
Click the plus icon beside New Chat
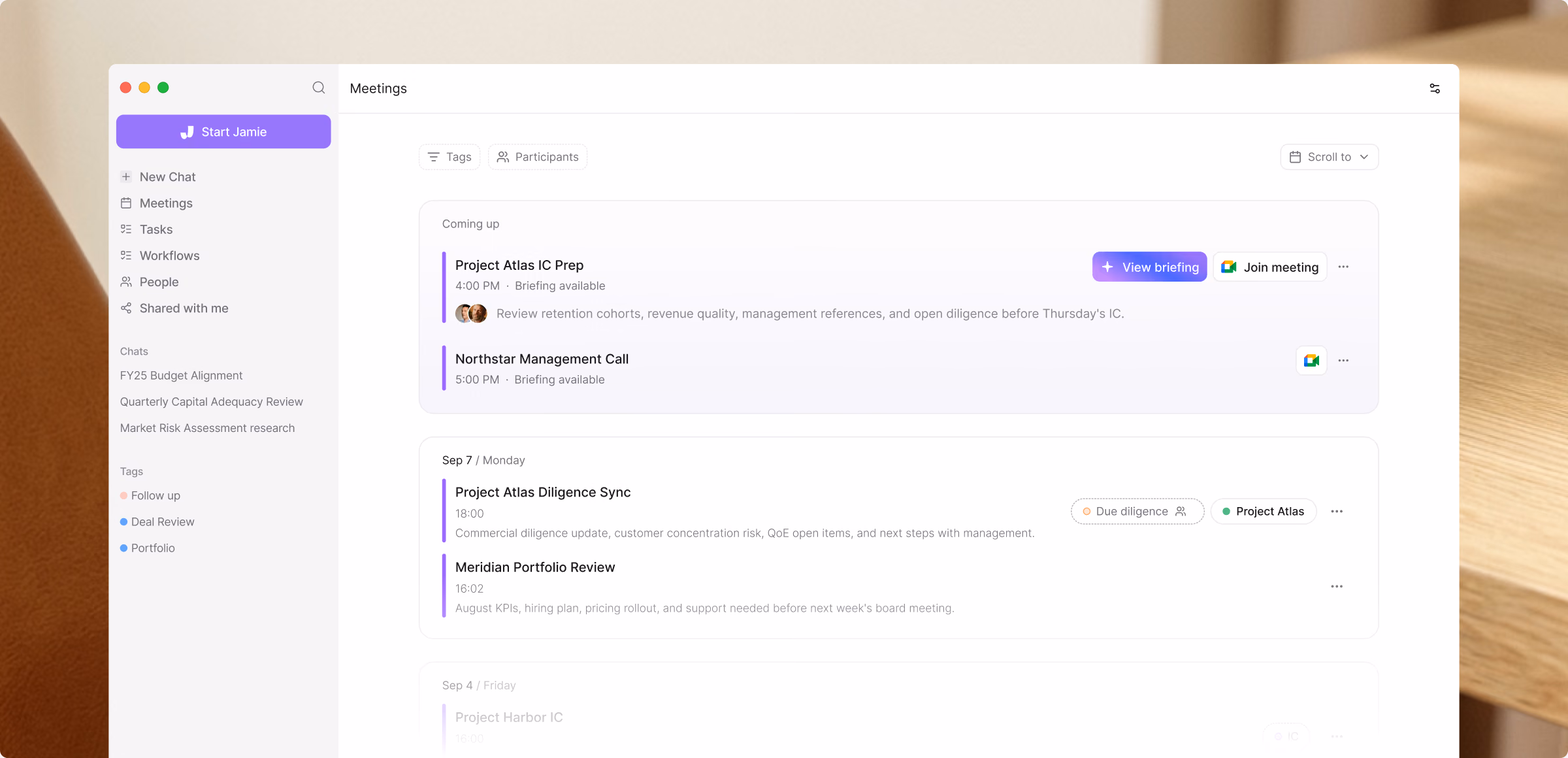tap(126, 177)
